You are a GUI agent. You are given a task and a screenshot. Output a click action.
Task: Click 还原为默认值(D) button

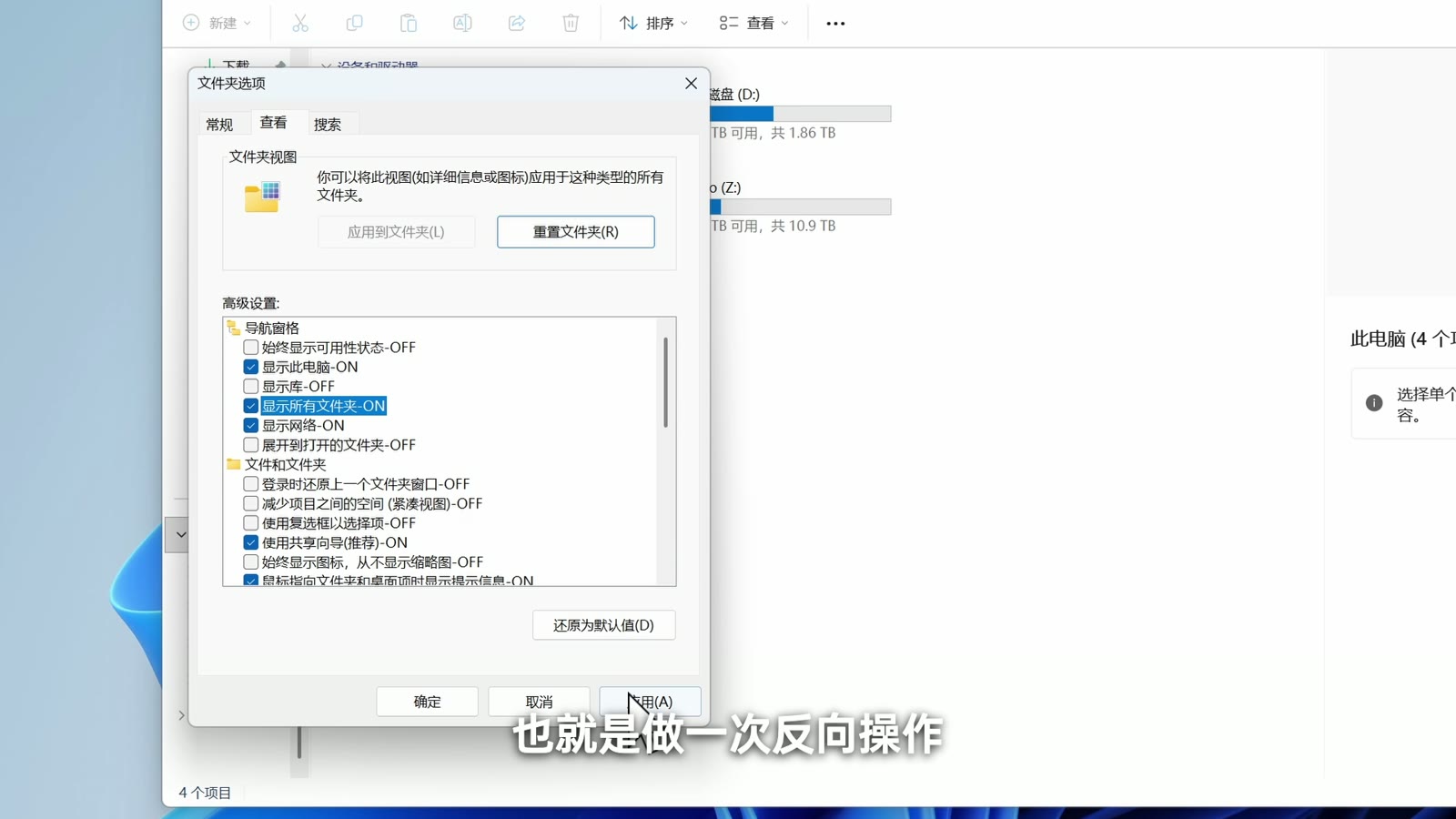tap(604, 625)
